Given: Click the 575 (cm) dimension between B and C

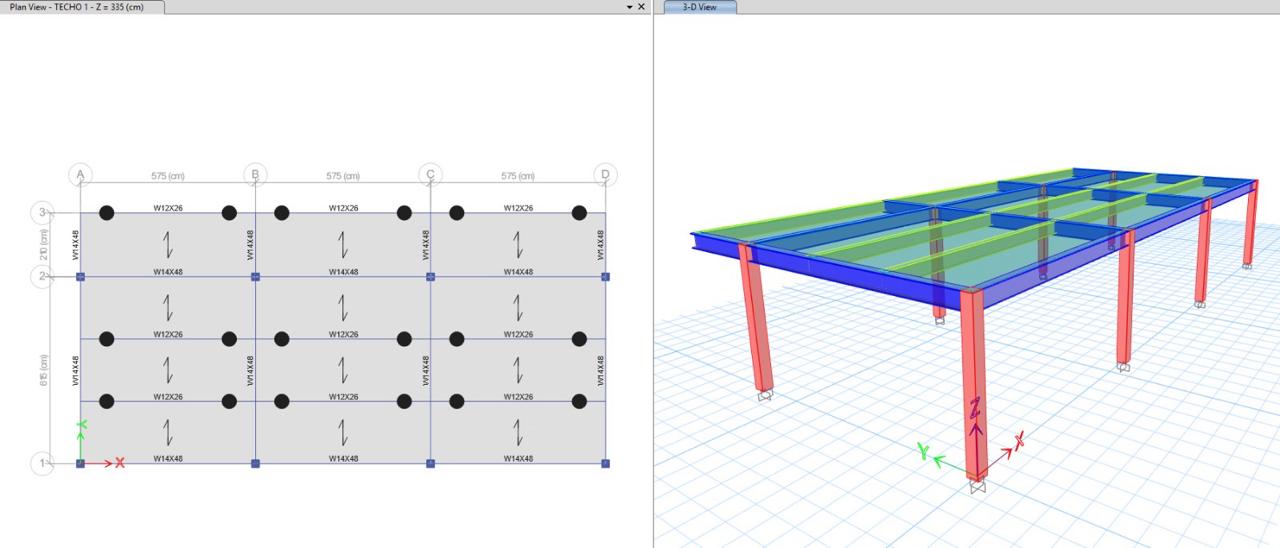Looking at the screenshot, I should coord(342,176).
